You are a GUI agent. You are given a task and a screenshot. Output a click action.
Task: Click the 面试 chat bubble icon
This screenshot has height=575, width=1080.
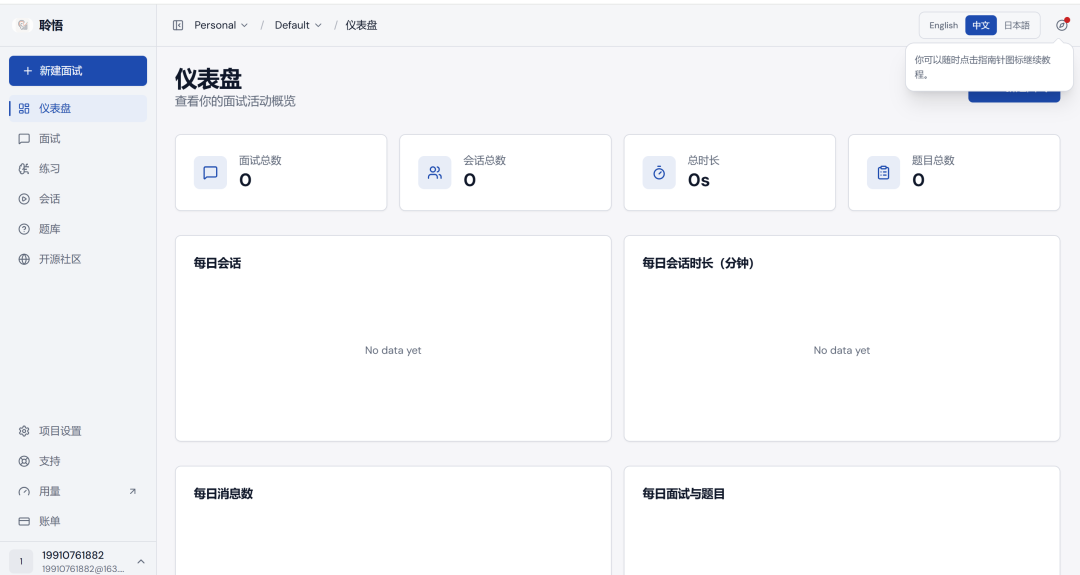[x=24, y=139]
